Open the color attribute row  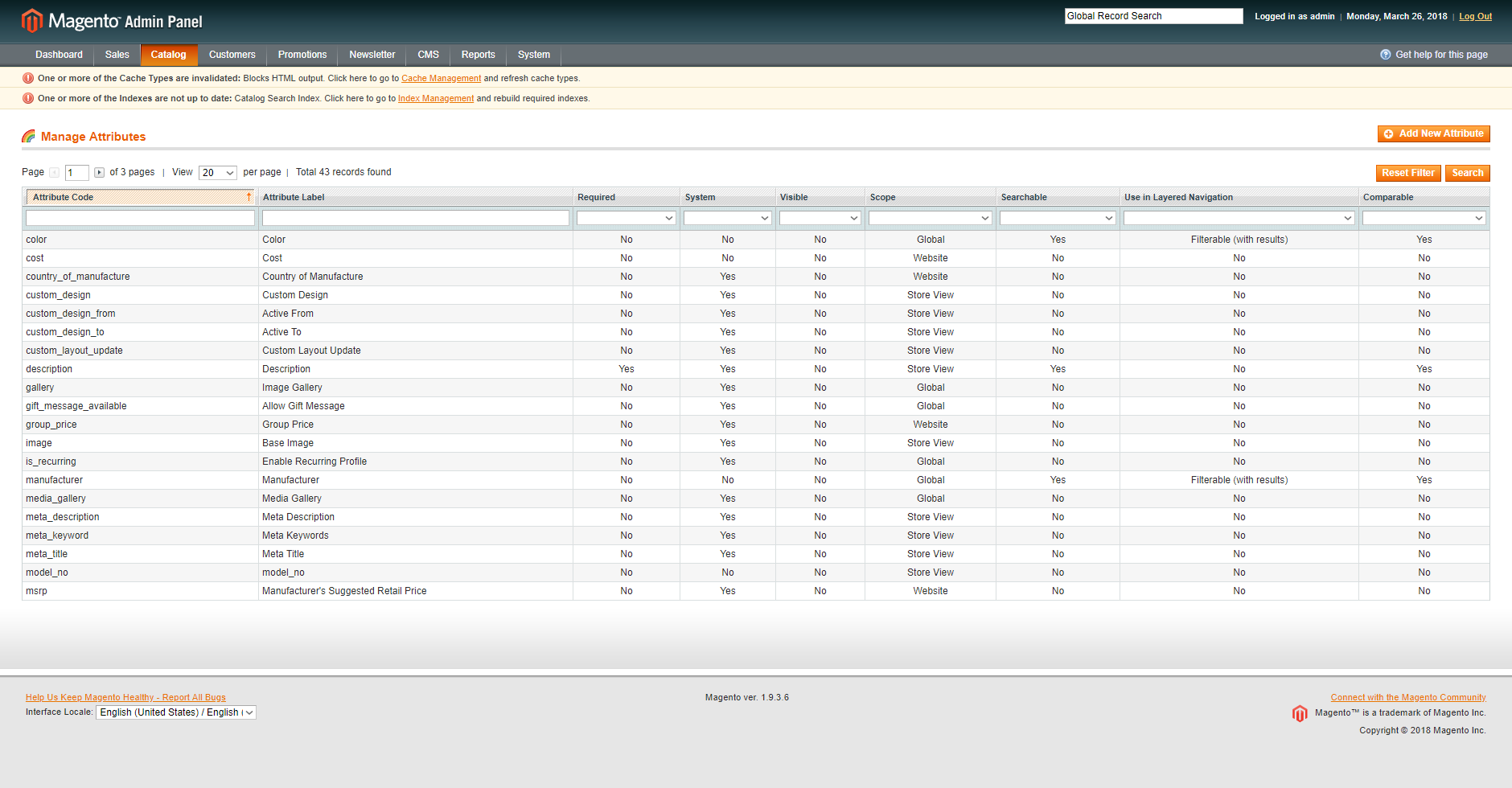click(x=756, y=240)
